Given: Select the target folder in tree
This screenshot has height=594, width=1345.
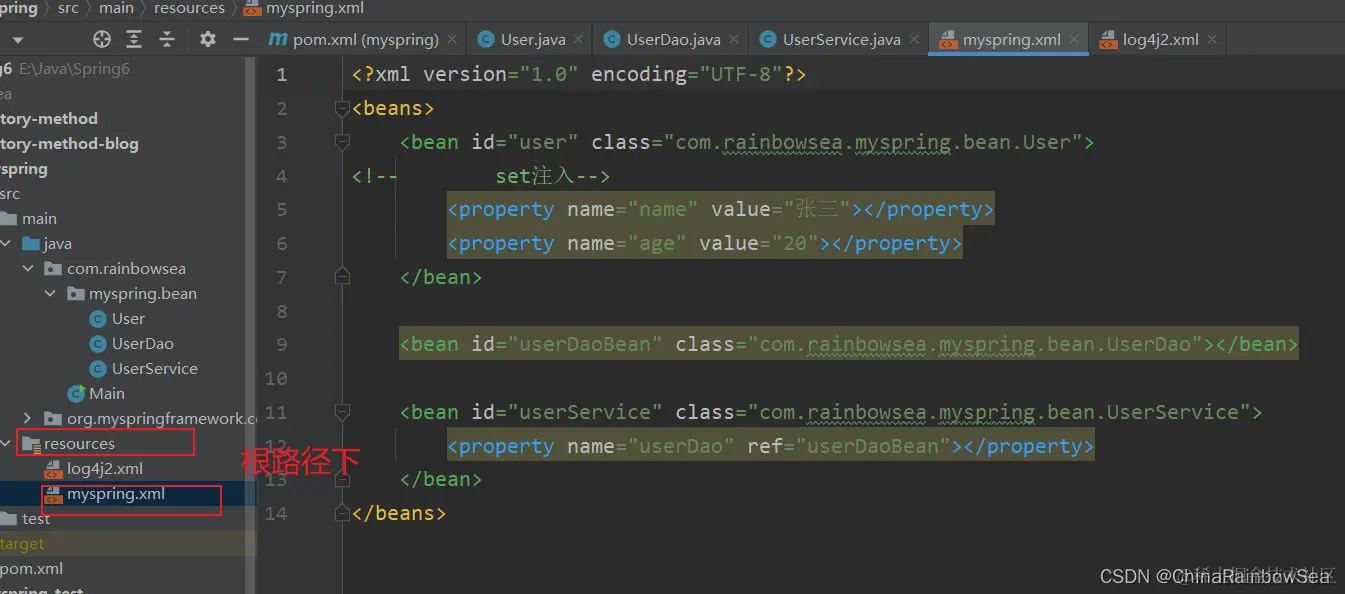Looking at the screenshot, I should point(22,544).
